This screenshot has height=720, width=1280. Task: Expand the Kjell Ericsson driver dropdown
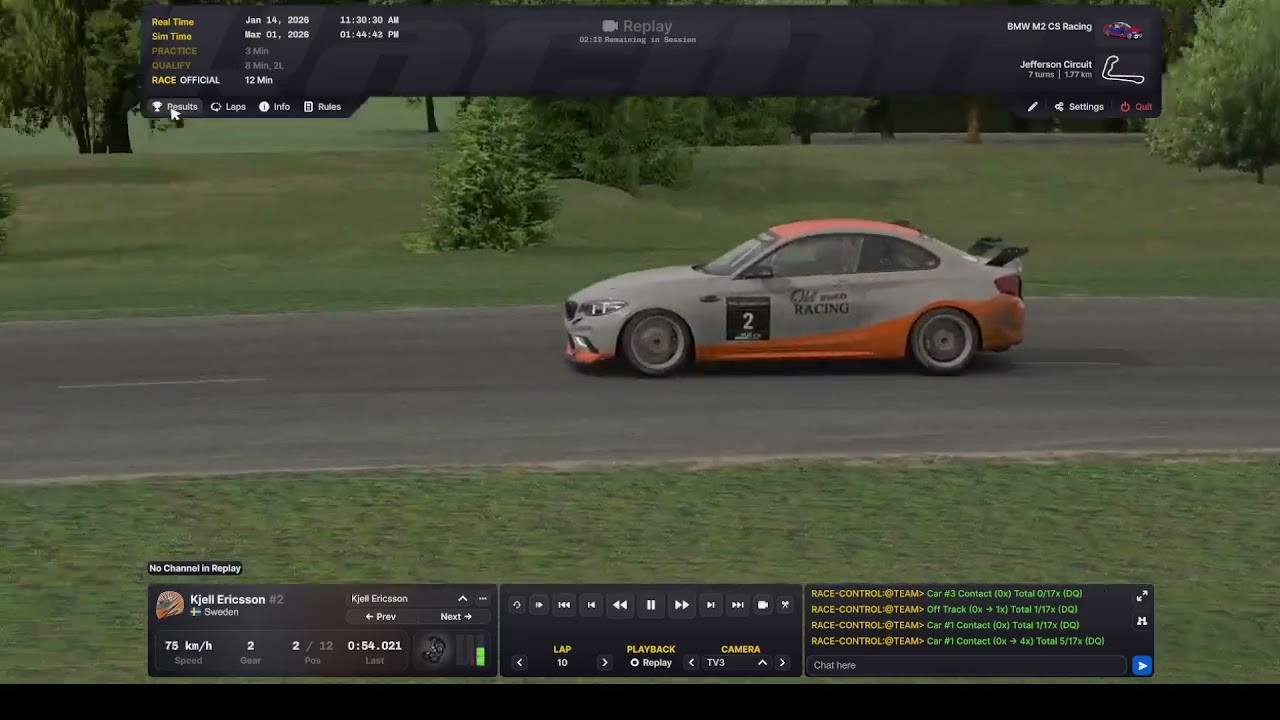(462, 599)
